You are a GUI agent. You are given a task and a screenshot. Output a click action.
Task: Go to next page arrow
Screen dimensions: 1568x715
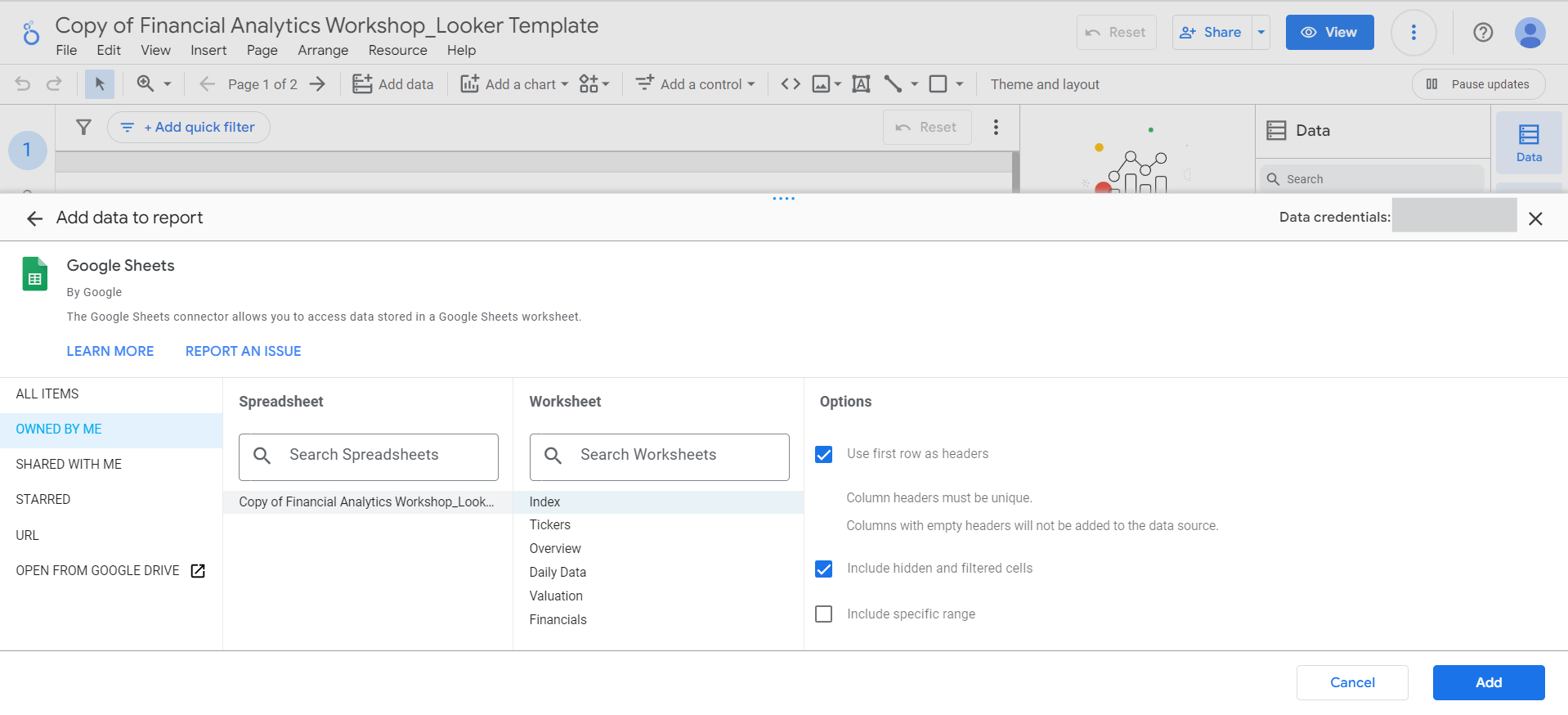318,84
